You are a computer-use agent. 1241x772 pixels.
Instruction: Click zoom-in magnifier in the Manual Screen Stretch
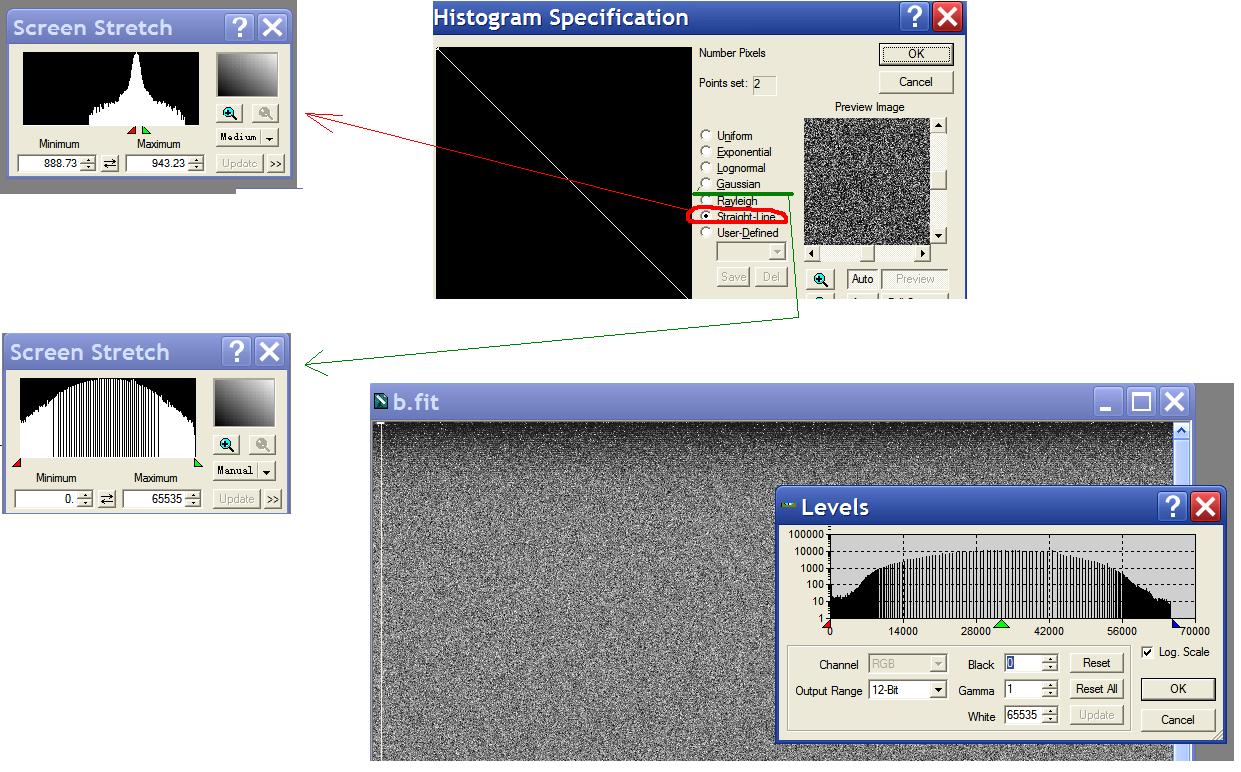click(227, 445)
